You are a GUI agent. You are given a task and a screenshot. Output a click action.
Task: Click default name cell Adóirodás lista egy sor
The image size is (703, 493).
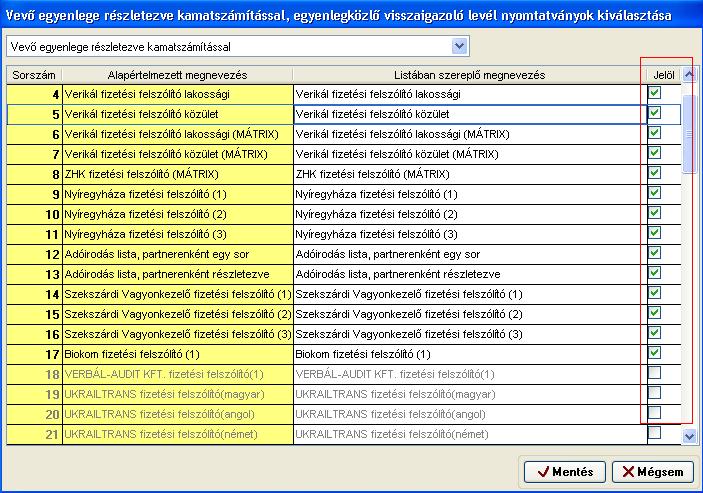click(x=178, y=254)
